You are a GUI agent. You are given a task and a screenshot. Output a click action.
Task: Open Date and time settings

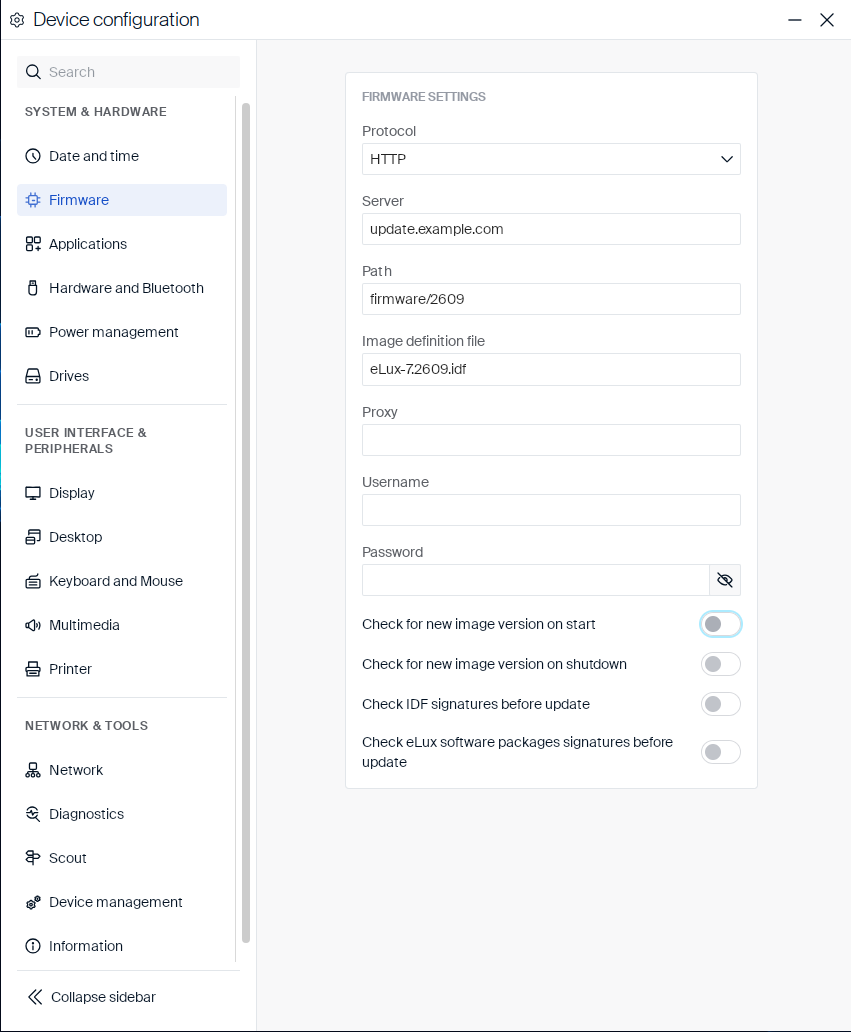pyautogui.click(x=122, y=156)
